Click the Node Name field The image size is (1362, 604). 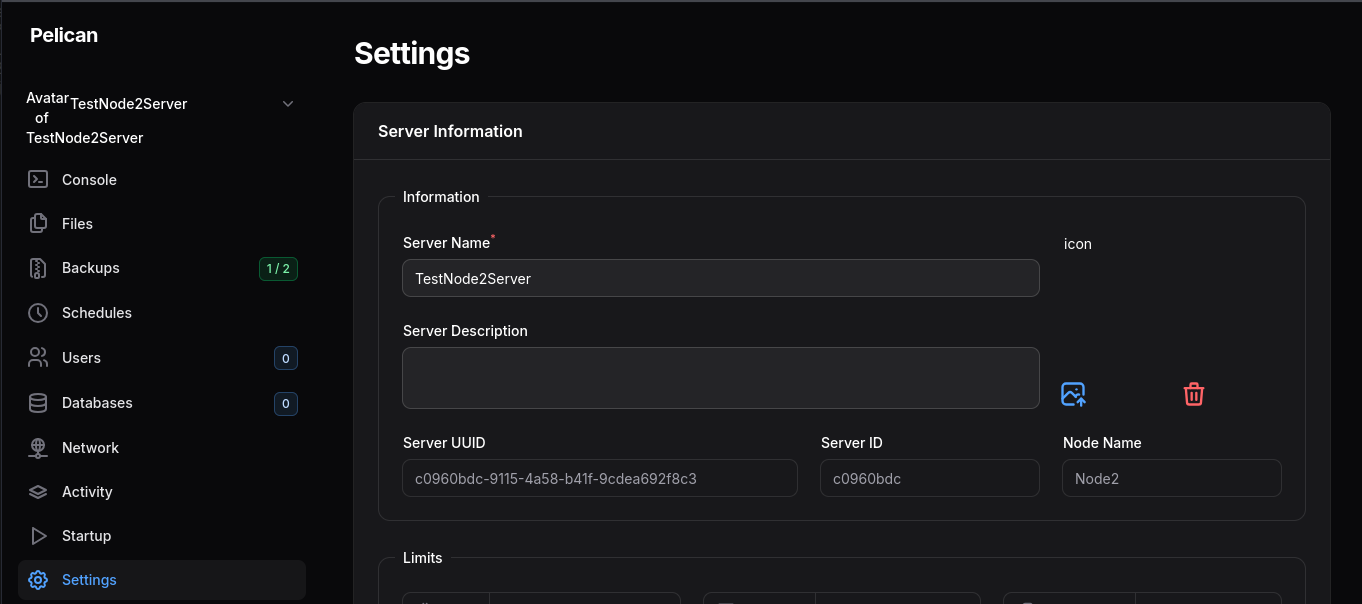pyautogui.click(x=1172, y=478)
